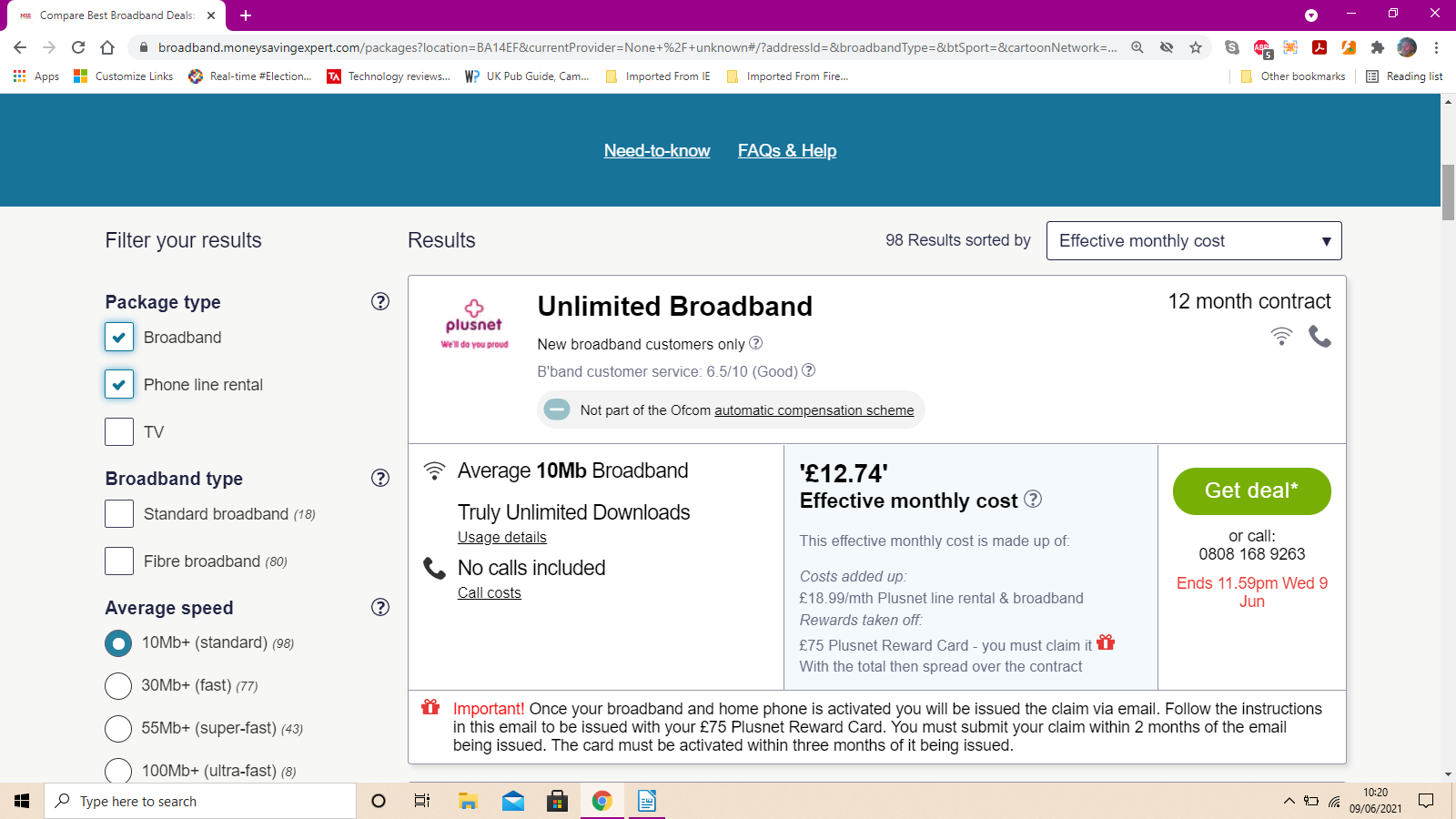1456x819 pixels.
Task: Open a new browser tab
Action: coord(246,15)
